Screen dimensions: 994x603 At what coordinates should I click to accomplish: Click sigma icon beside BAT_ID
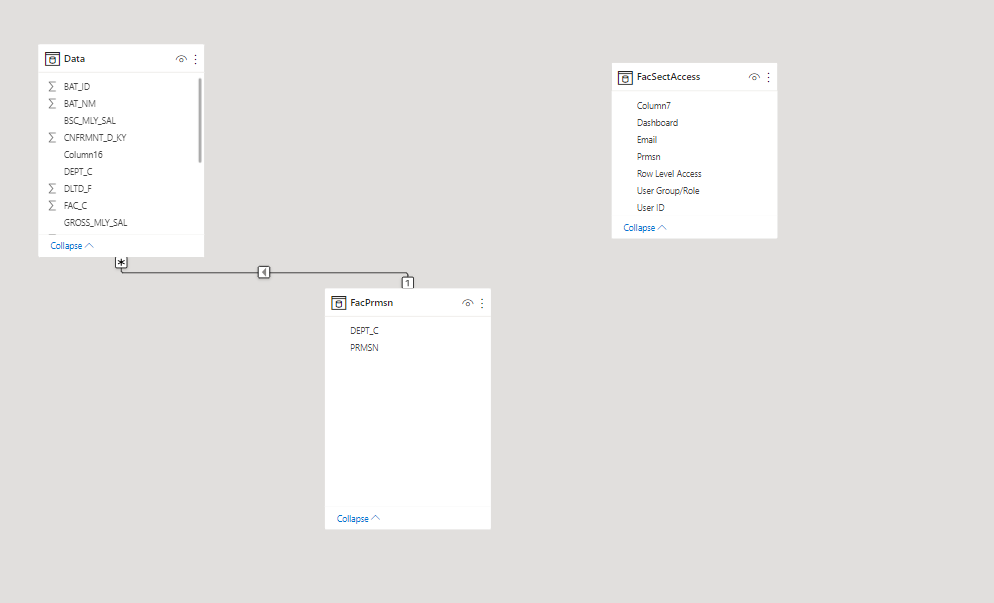(53, 86)
